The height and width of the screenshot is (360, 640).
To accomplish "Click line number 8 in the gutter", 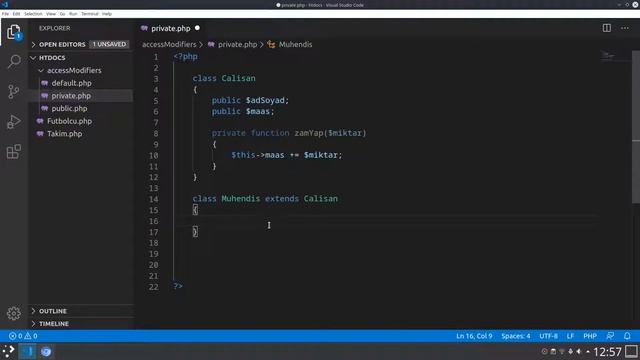I will 156,133.
